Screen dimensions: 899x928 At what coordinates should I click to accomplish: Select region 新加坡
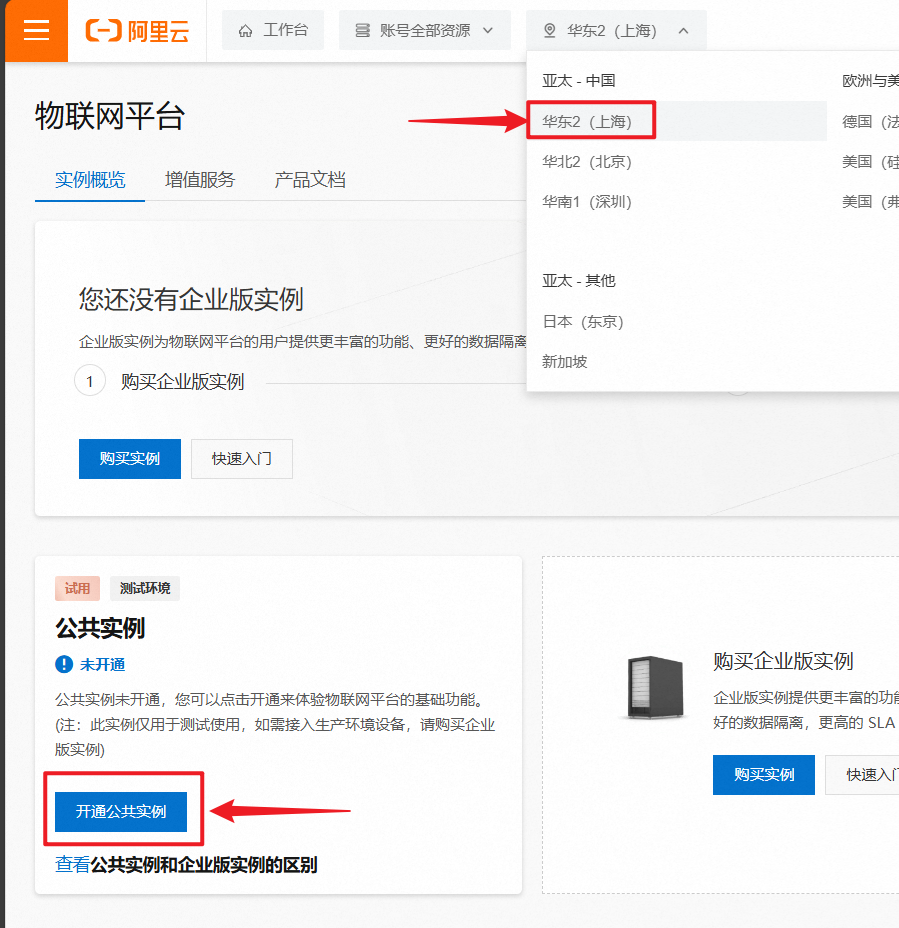pyautogui.click(x=565, y=362)
